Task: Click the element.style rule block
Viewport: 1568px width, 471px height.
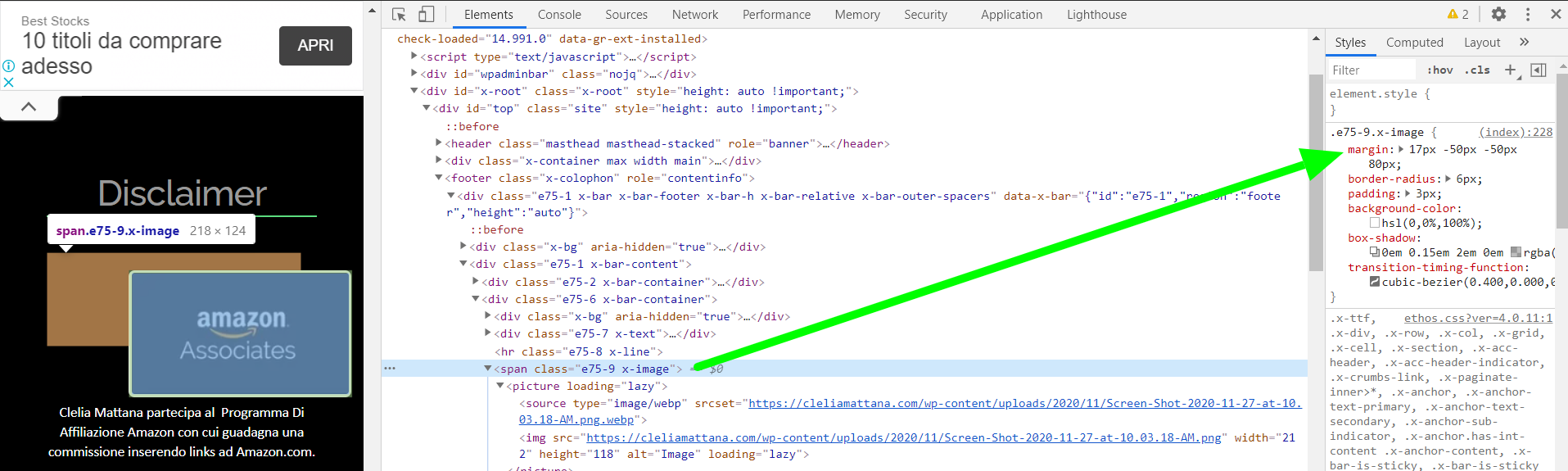Action: [x=1440, y=102]
